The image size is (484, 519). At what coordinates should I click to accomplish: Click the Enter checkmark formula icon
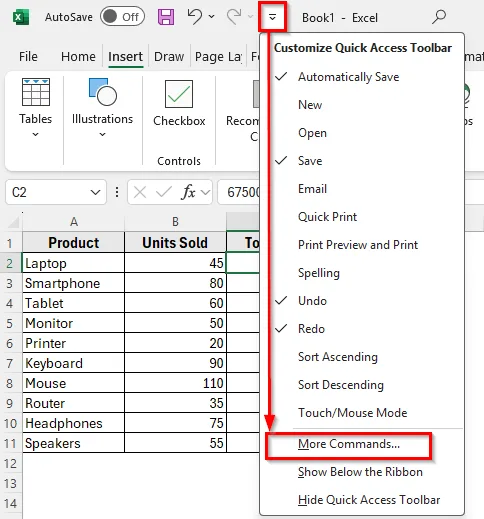coord(164,192)
